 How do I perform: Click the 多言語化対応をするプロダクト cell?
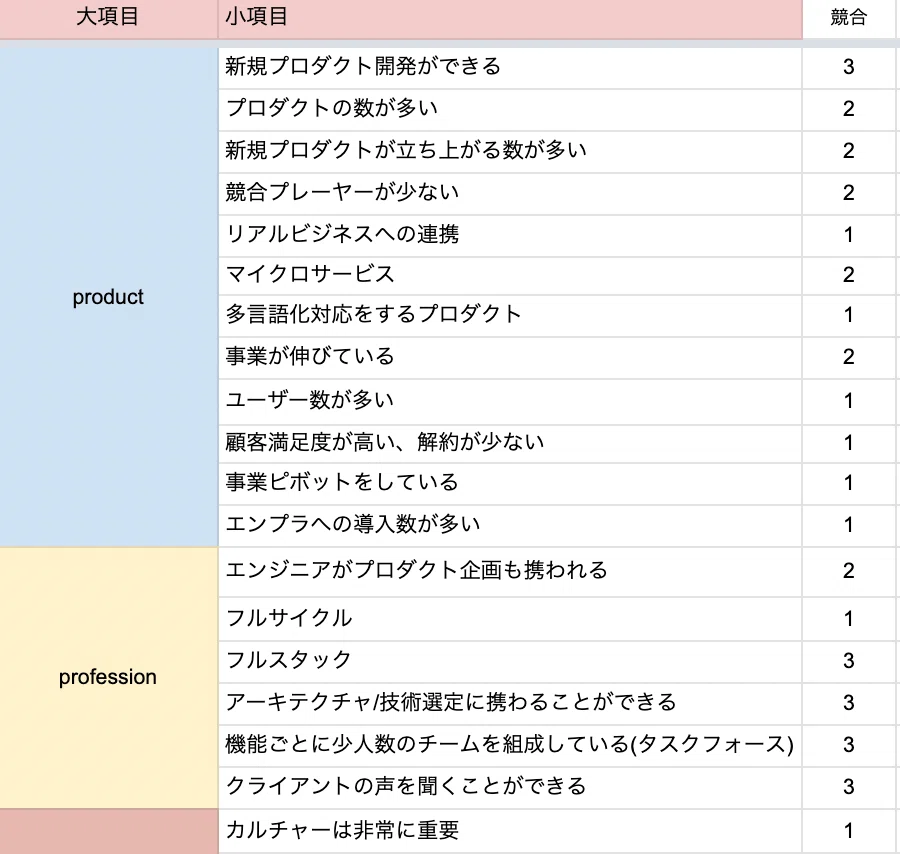point(510,316)
